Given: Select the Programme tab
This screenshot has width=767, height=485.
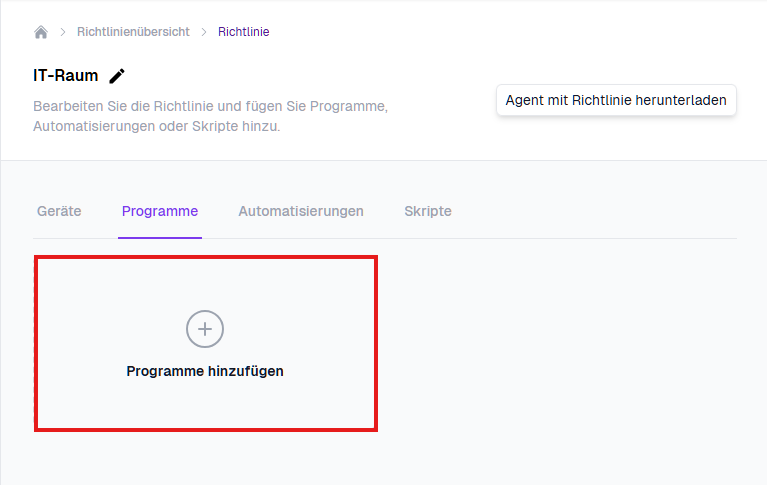Looking at the screenshot, I should click(160, 211).
